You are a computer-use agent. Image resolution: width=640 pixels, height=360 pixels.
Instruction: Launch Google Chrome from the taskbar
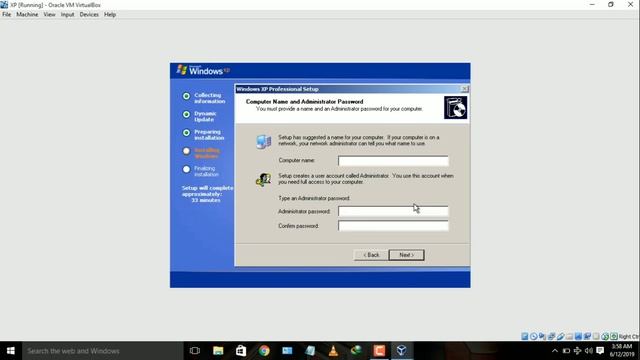point(264,351)
